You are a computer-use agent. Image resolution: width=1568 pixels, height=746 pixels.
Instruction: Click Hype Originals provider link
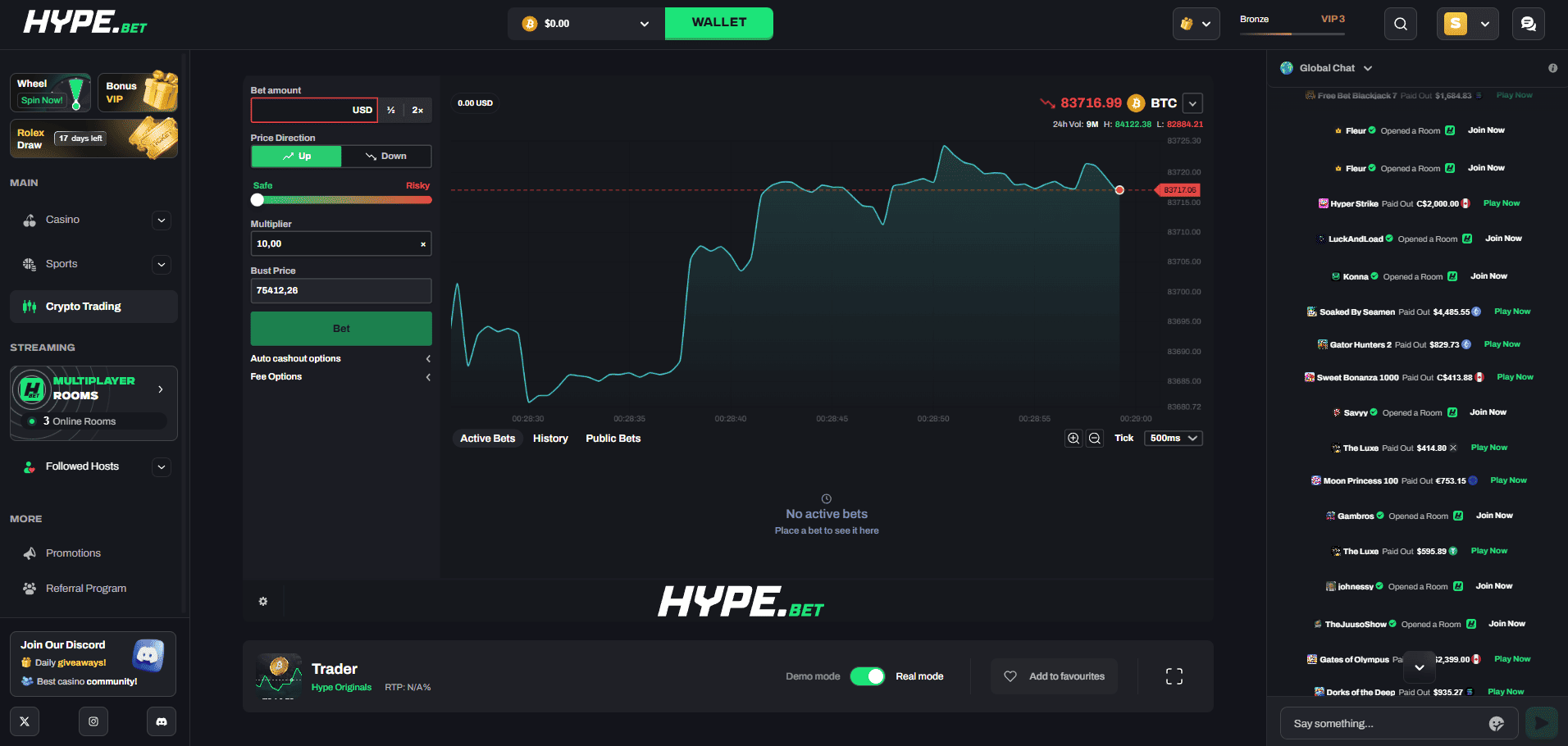(x=341, y=688)
